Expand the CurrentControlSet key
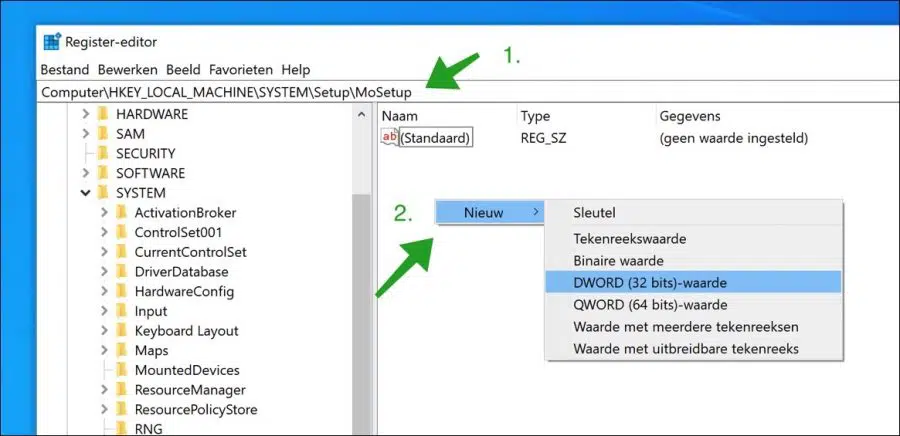This screenshot has height=436, width=900. (104, 252)
